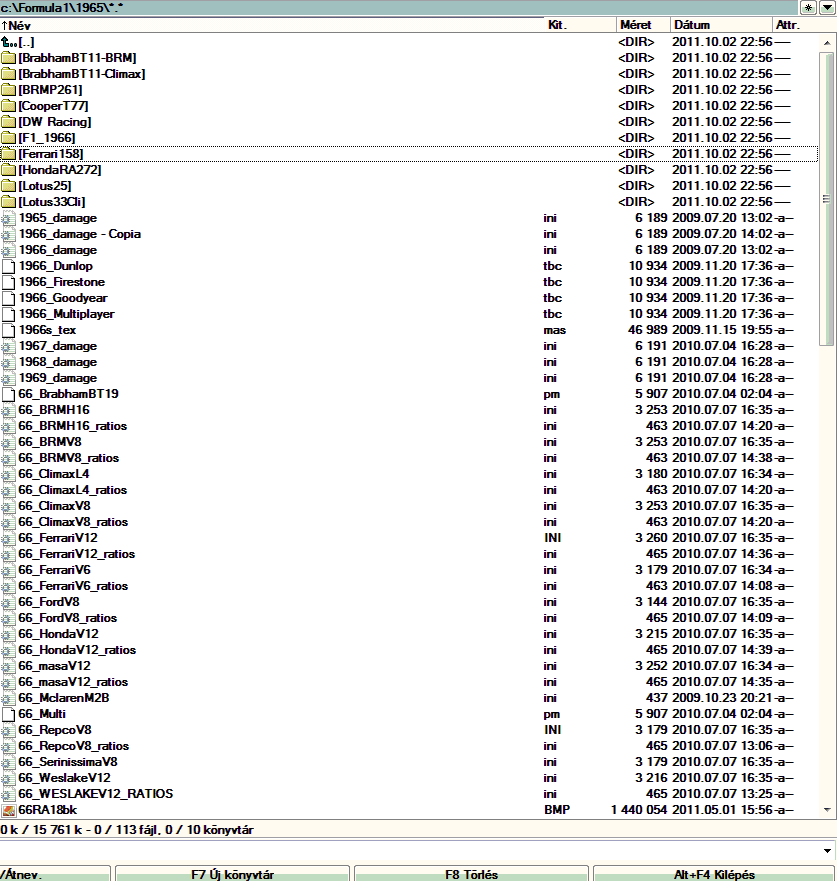This screenshot has height=886, width=837.
Task: Select the 1966_damage - Copia file
Action: point(409,234)
